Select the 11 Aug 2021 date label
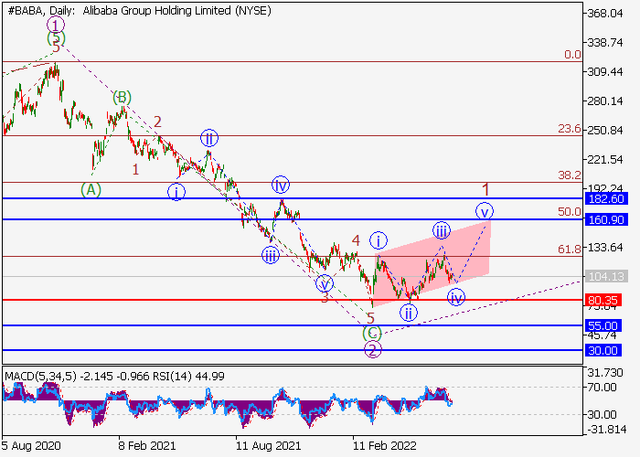The width and height of the screenshot is (640, 457). [268, 445]
